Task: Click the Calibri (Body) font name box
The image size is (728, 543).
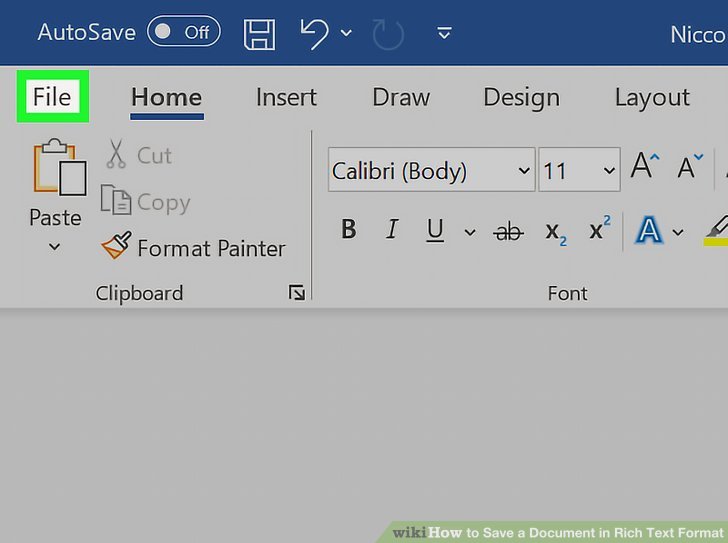Action: 432,170
